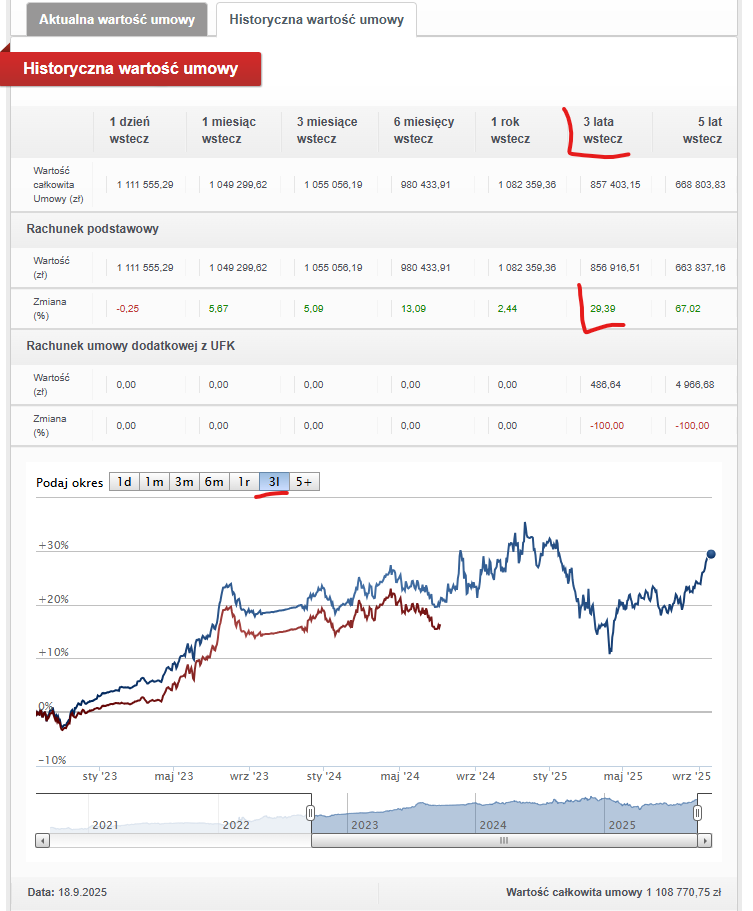The image size is (753, 911).
Task: Open the Historyczna wartość umowy tab
Action: (x=316, y=19)
